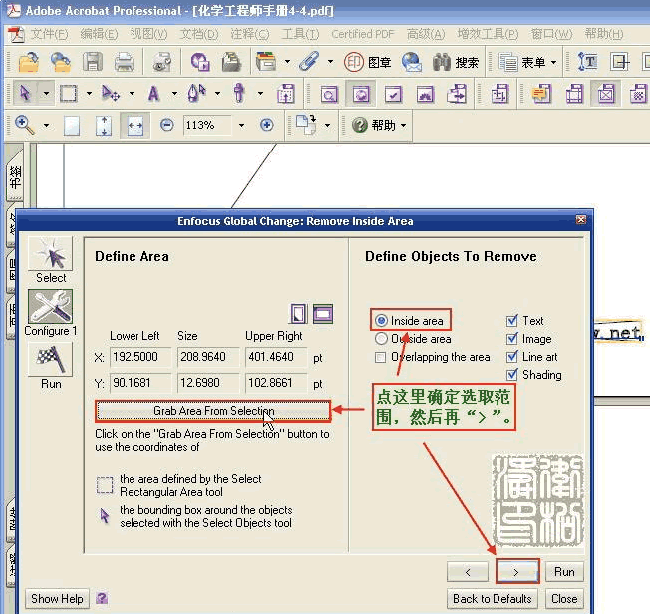This screenshot has width=650, height=614.
Task: Open the 视图(V) menu
Action: click(149, 34)
